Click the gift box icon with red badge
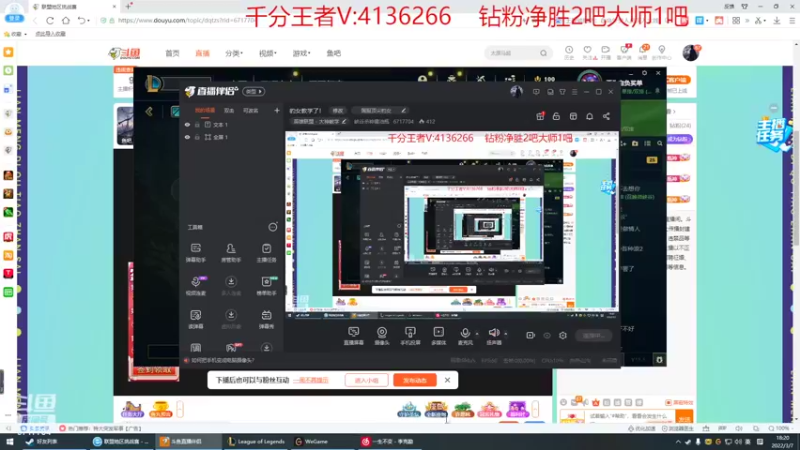Screen dimensions: 800x450 tap(540, 116)
